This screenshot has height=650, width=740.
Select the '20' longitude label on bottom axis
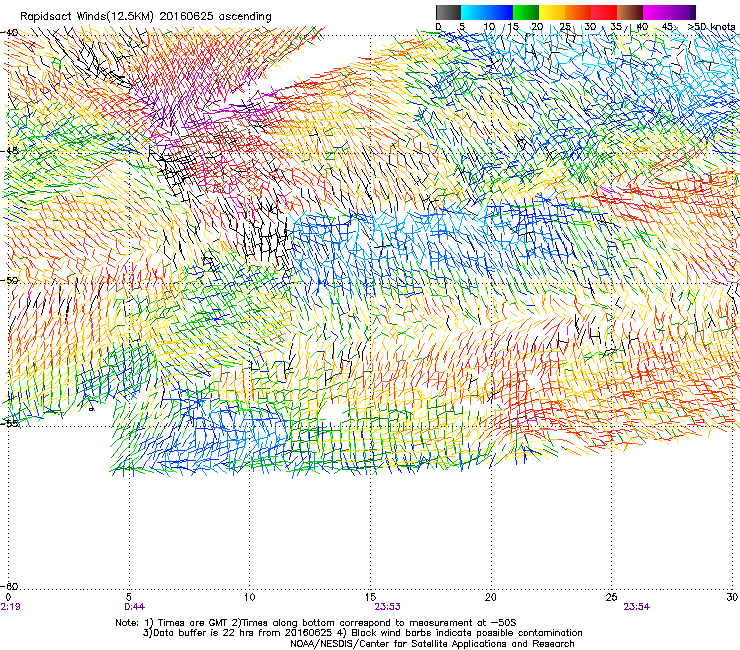point(491,597)
